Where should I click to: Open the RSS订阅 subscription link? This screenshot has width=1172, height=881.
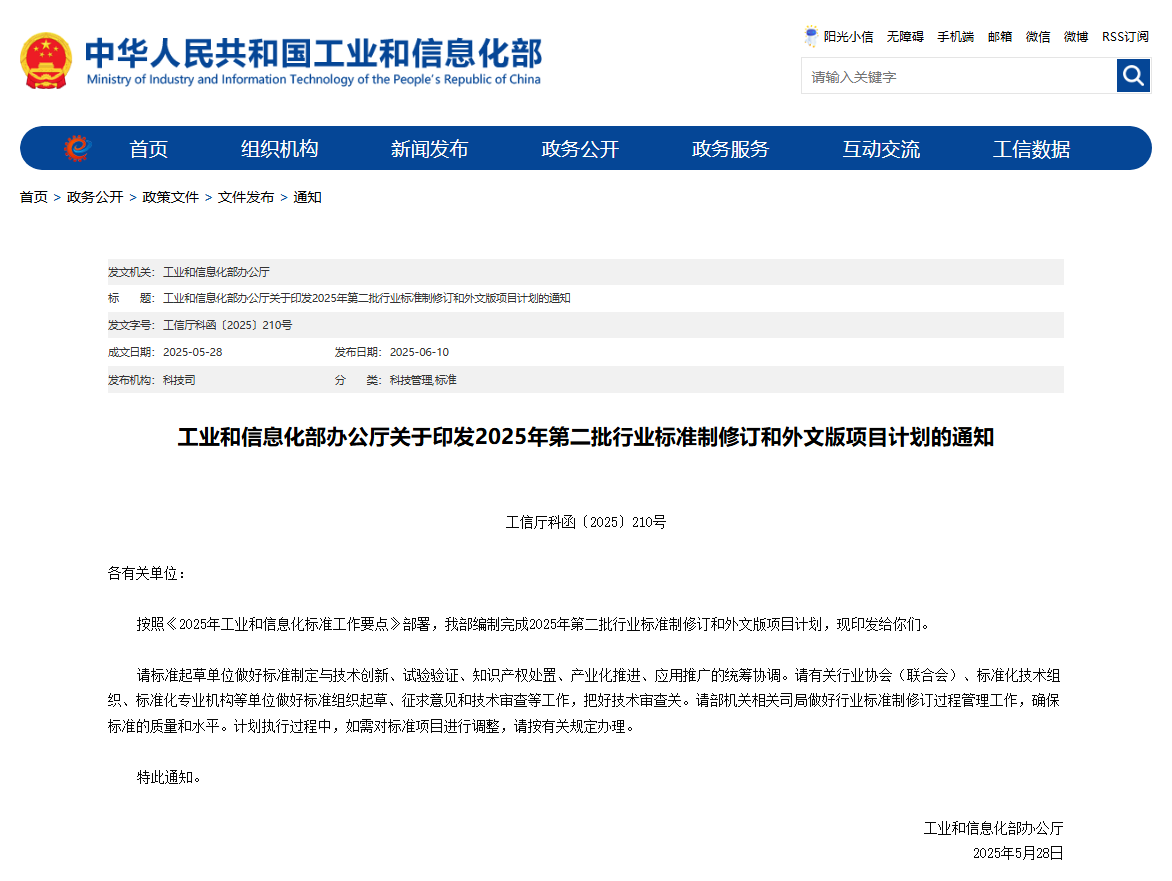tap(1125, 37)
